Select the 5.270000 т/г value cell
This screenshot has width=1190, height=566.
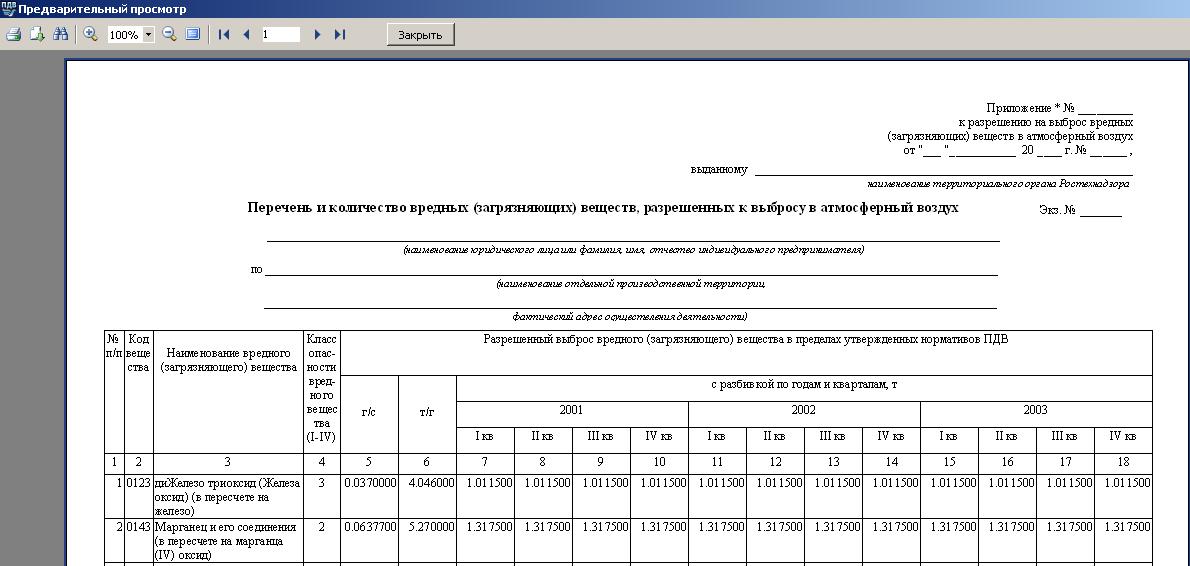click(427, 527)
